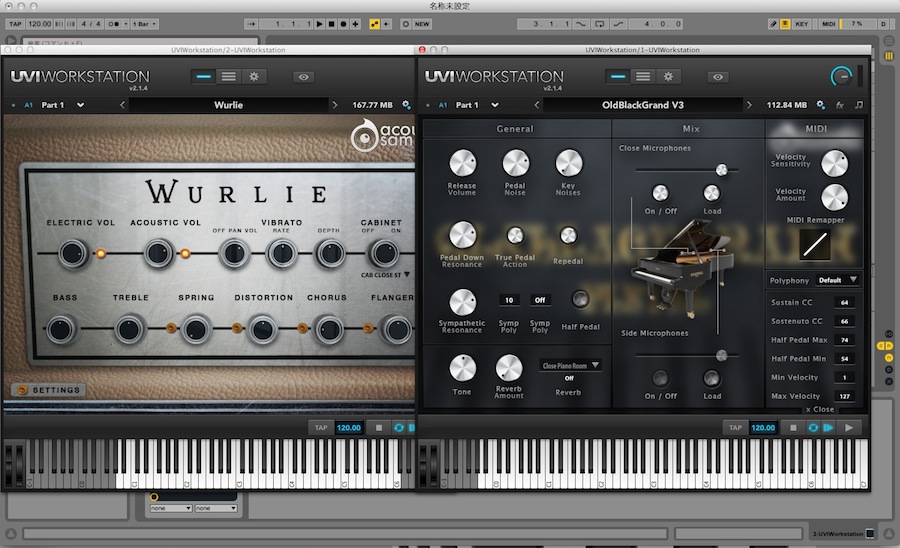Click the General section header
The width and height of the screenshot is (900, 548).
pyautogui.click(x=515, y=129)
